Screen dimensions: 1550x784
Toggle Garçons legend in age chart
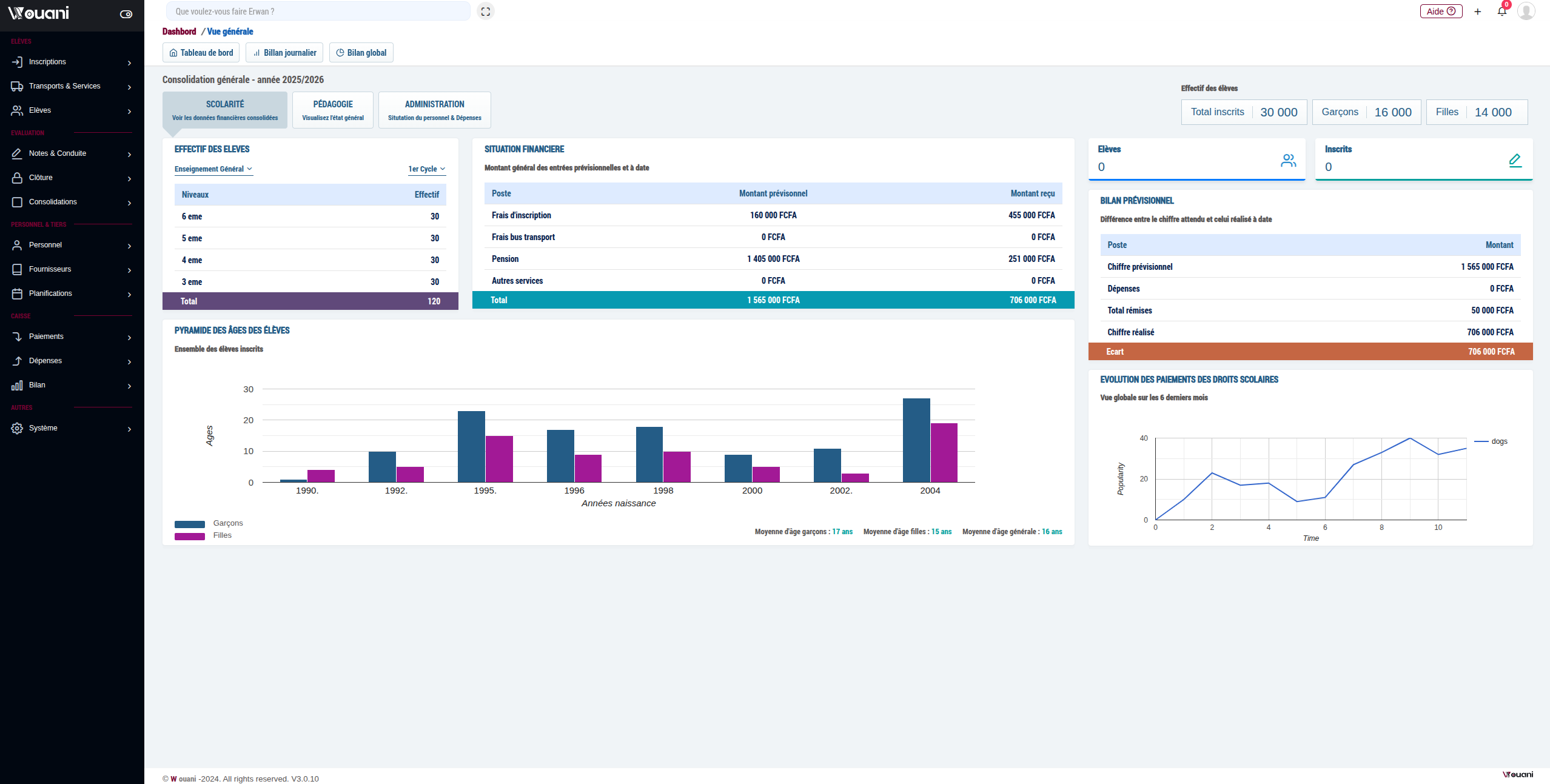(190, 524)
